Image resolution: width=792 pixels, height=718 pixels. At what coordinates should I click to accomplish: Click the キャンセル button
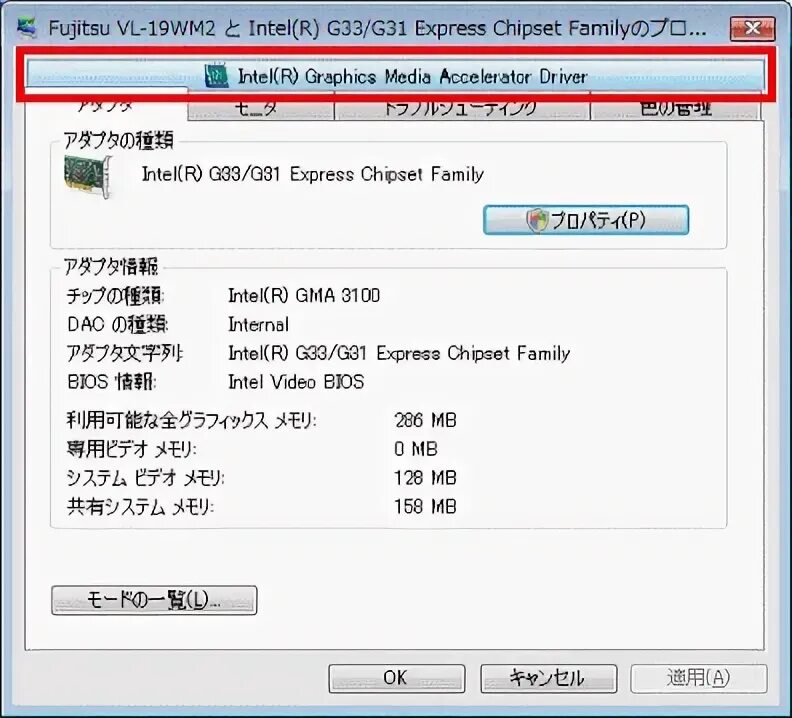[549, 678]
